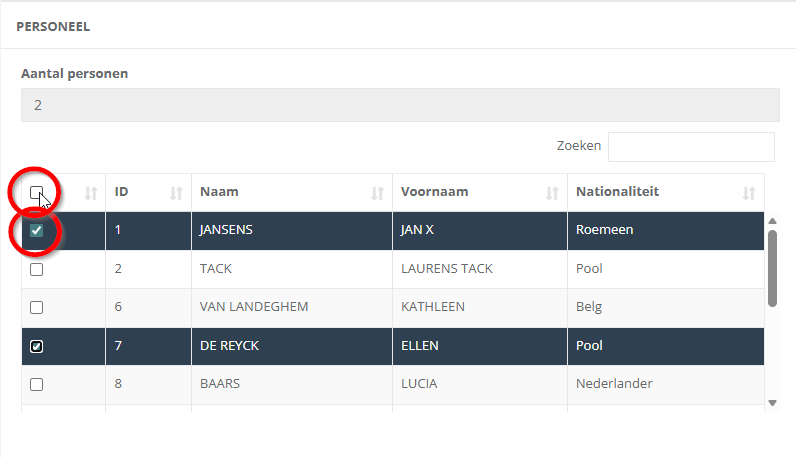Image resolution: width=796 pixels, height=458 pixels.
Task: Click sort arrows in Voornaam column header
Action: coord(552,193)
